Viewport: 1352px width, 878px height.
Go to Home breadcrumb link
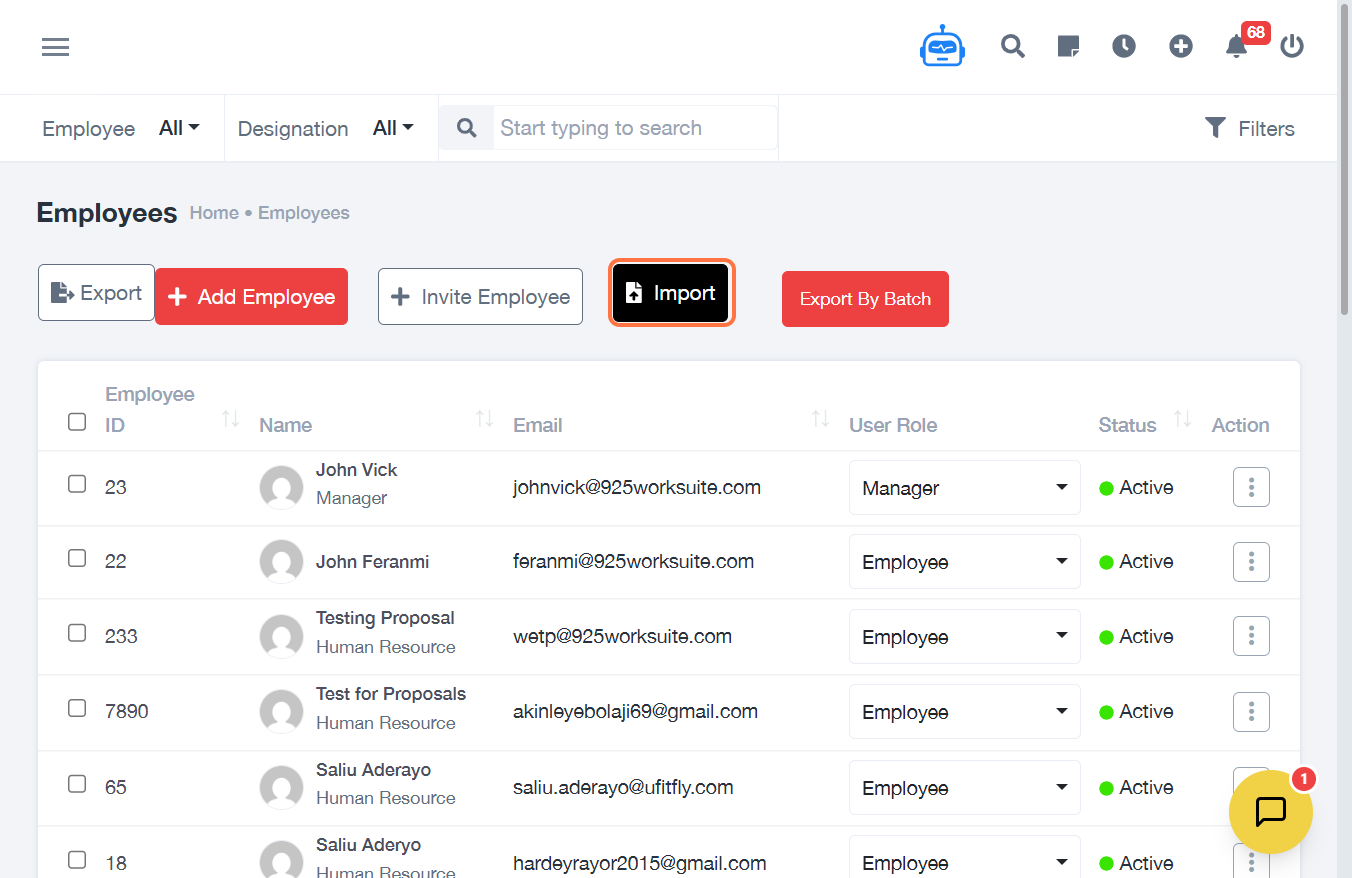214,213
